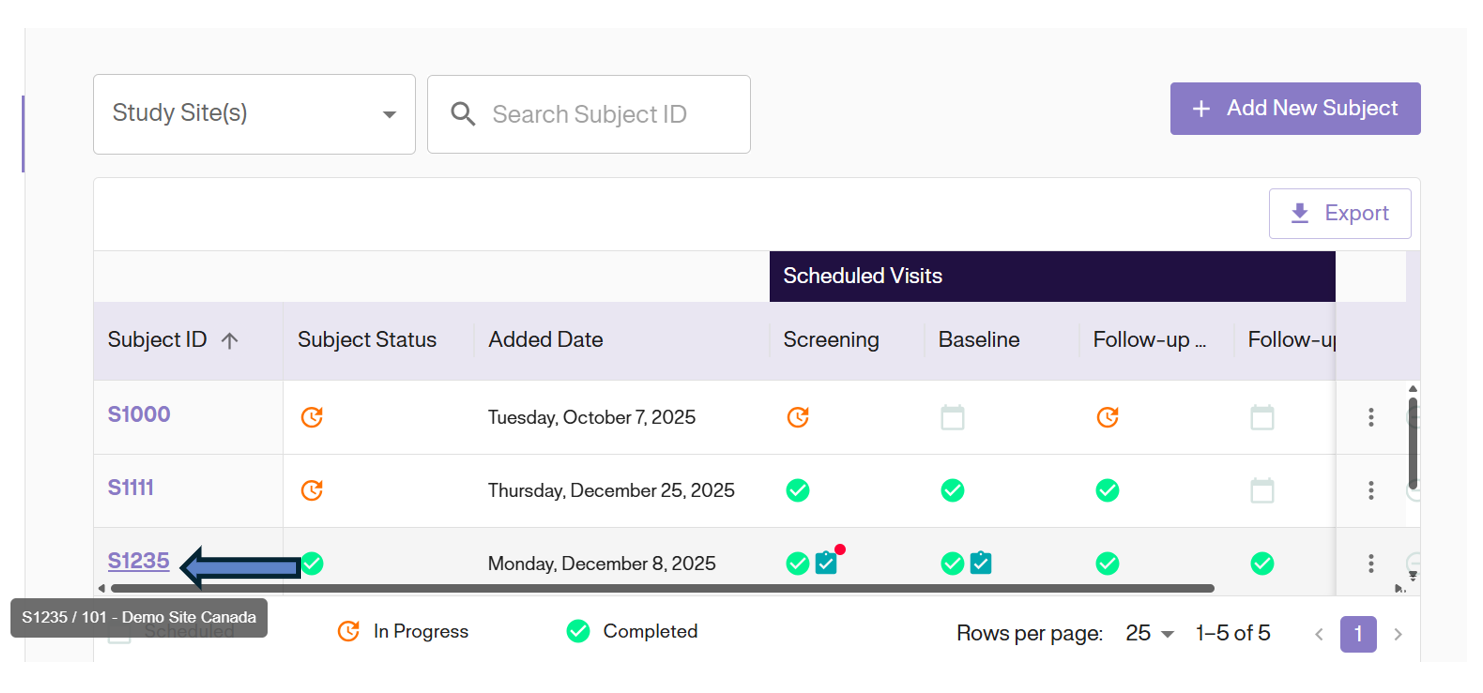Open the Study Site(s) dropdown
Image resolution: width=1483 pixels, height=693 pixels.
254,114
